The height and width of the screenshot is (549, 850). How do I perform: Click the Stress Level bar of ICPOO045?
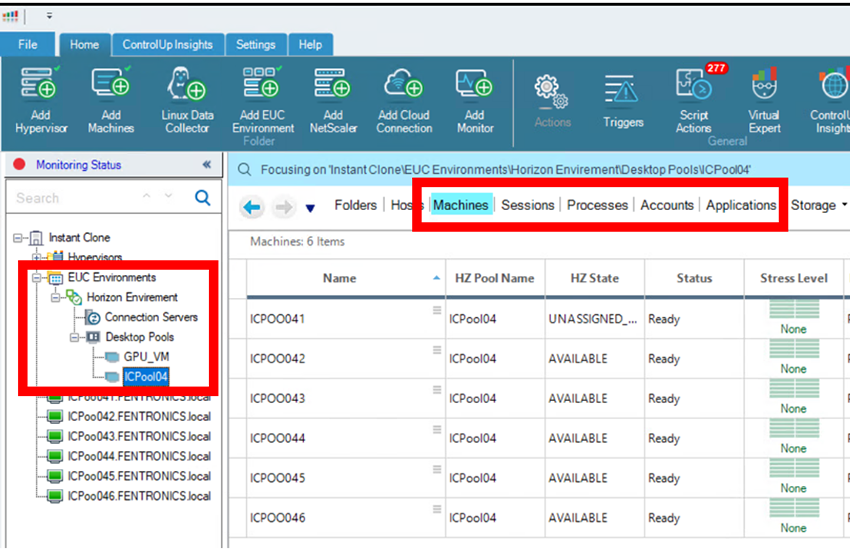pyautogui.click(x=794, y=468)
